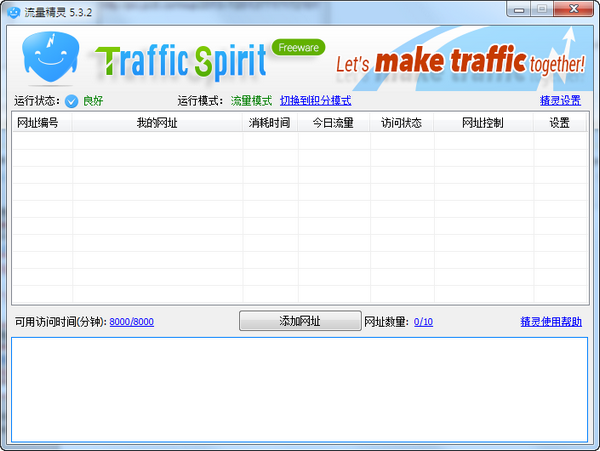
Task: Click the 网址数量 label
Action: [x=386, y=322]
